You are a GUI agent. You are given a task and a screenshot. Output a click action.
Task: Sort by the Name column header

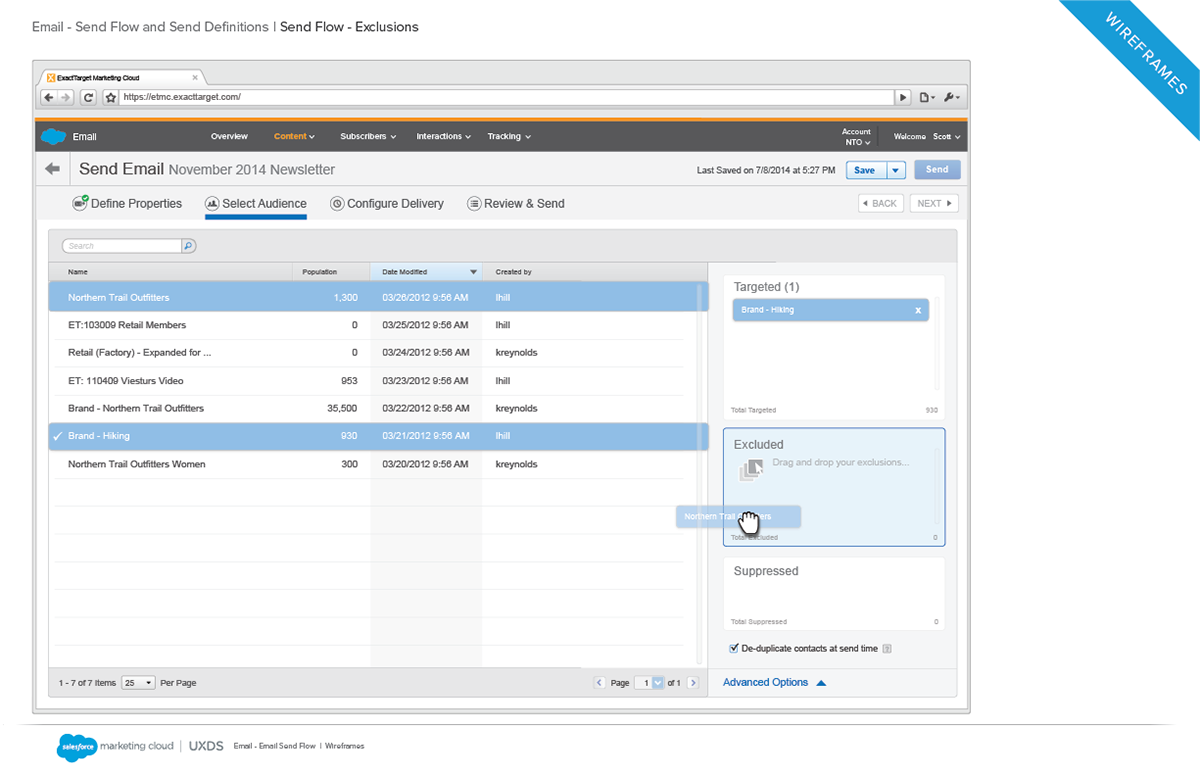click(x=171, y=272)
